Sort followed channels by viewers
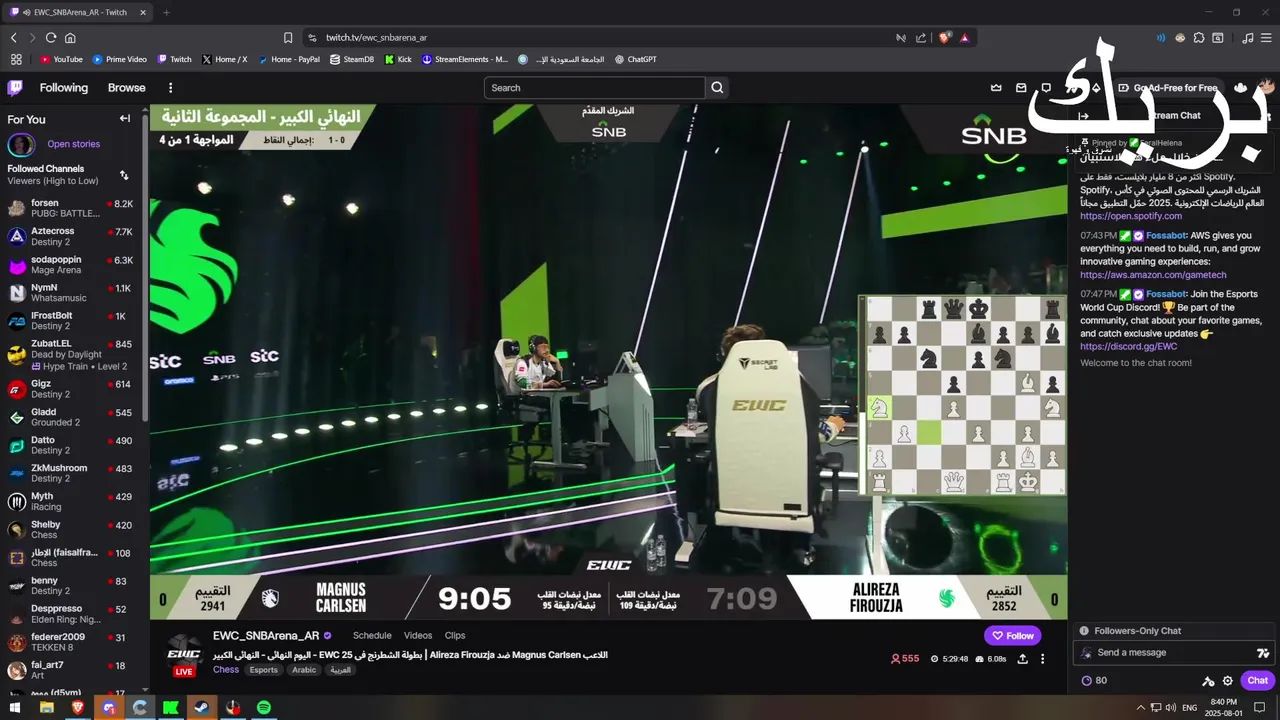 click(124, 175)
